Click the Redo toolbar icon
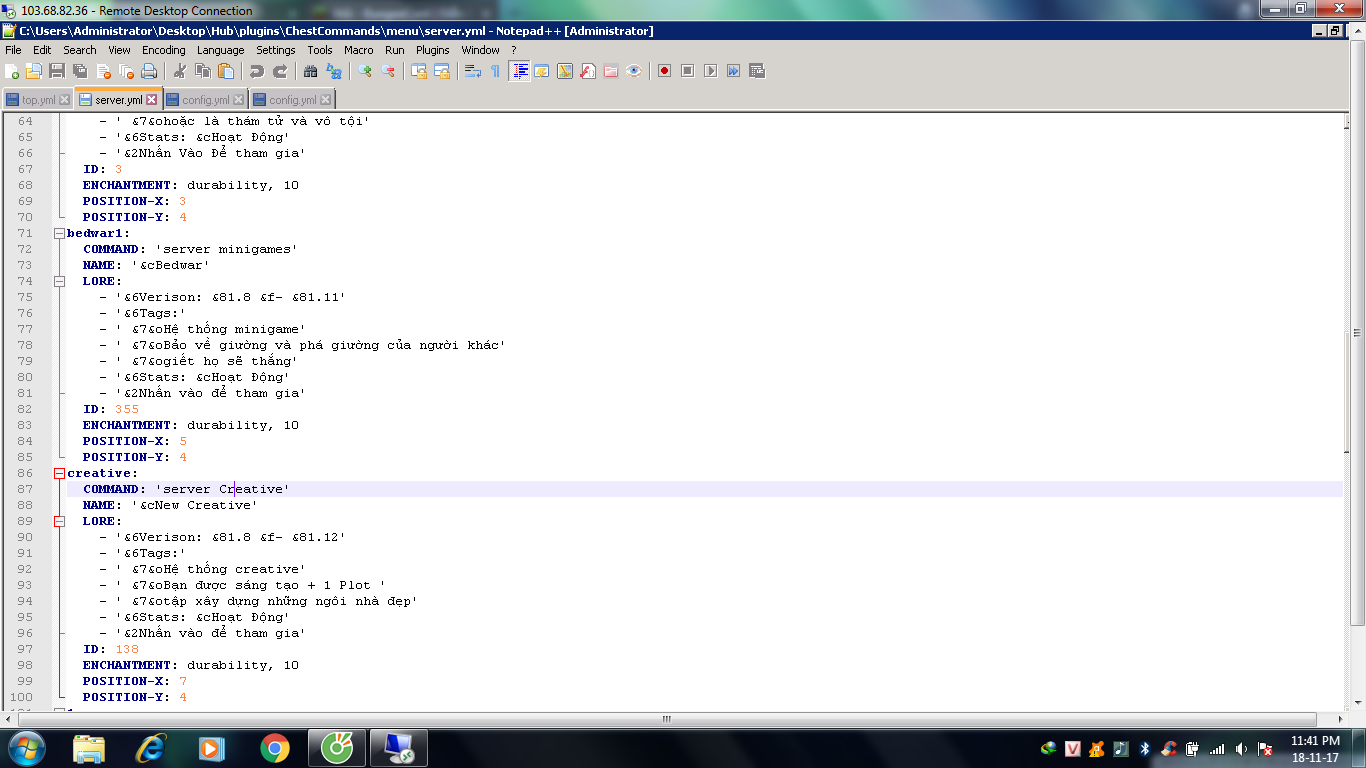Viewport: 1366px width, 768px height. coord(280,71)
